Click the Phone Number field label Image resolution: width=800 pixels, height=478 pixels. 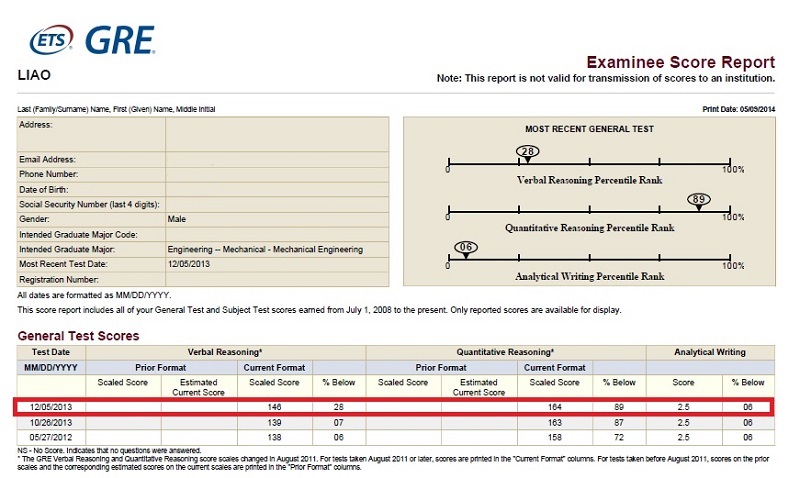click(x=48, y=174)
